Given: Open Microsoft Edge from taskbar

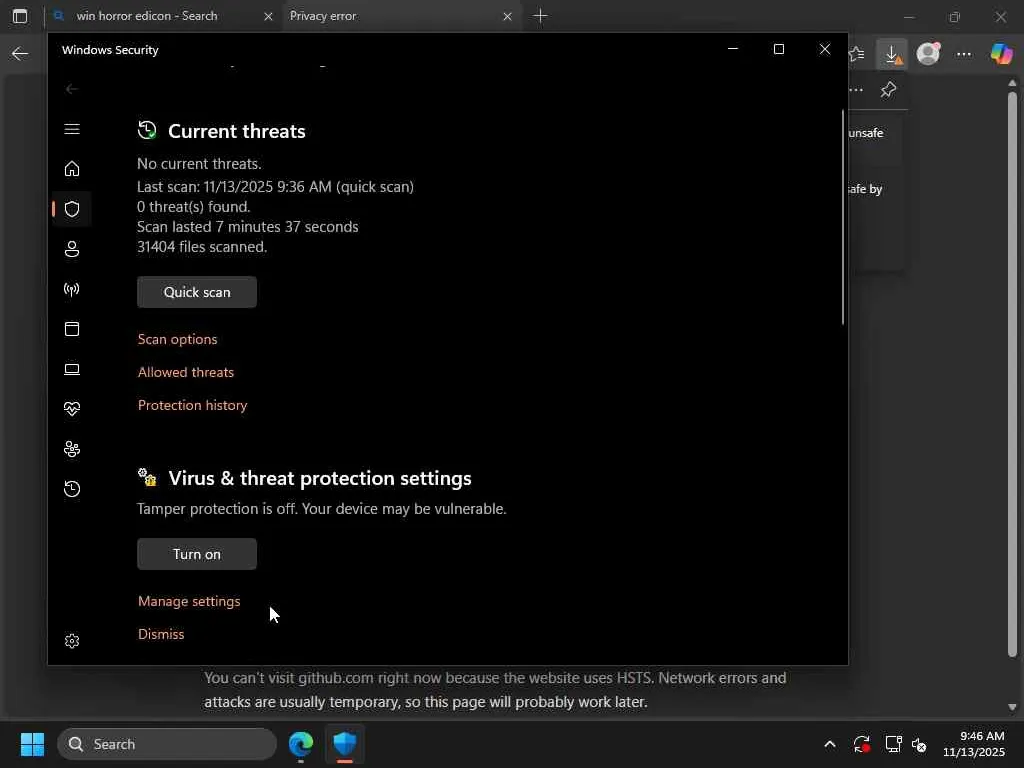Looking at the screenshot, I should (301, 744).
